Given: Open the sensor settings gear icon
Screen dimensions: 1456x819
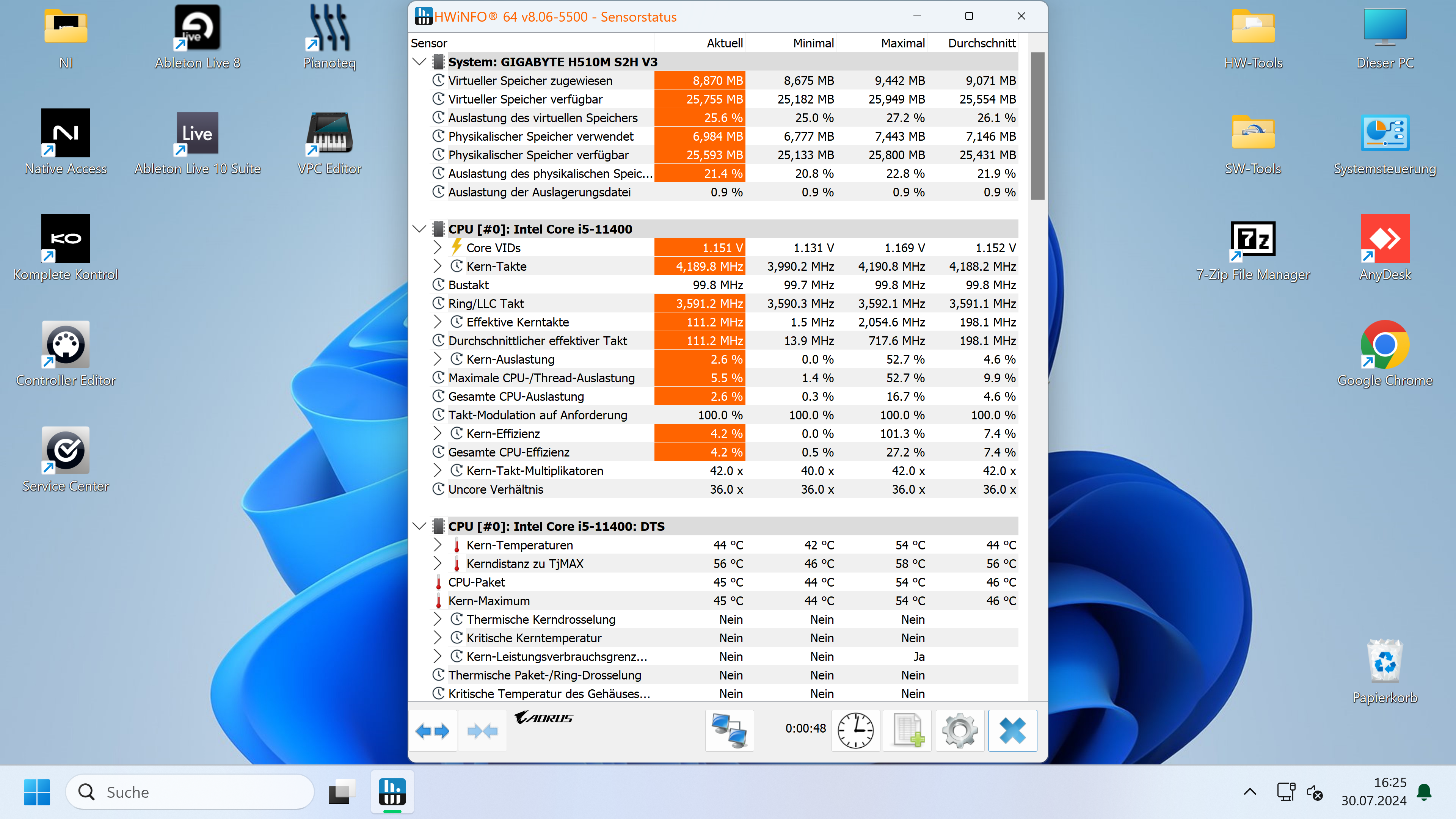Looking at the screenshot, I should tap(960, 731).
